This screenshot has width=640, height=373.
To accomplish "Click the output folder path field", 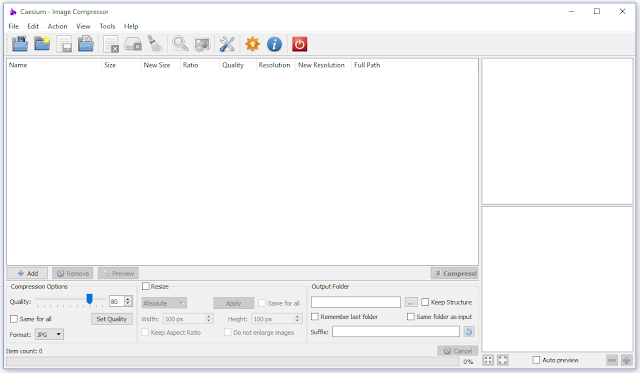I will point(356,302).
